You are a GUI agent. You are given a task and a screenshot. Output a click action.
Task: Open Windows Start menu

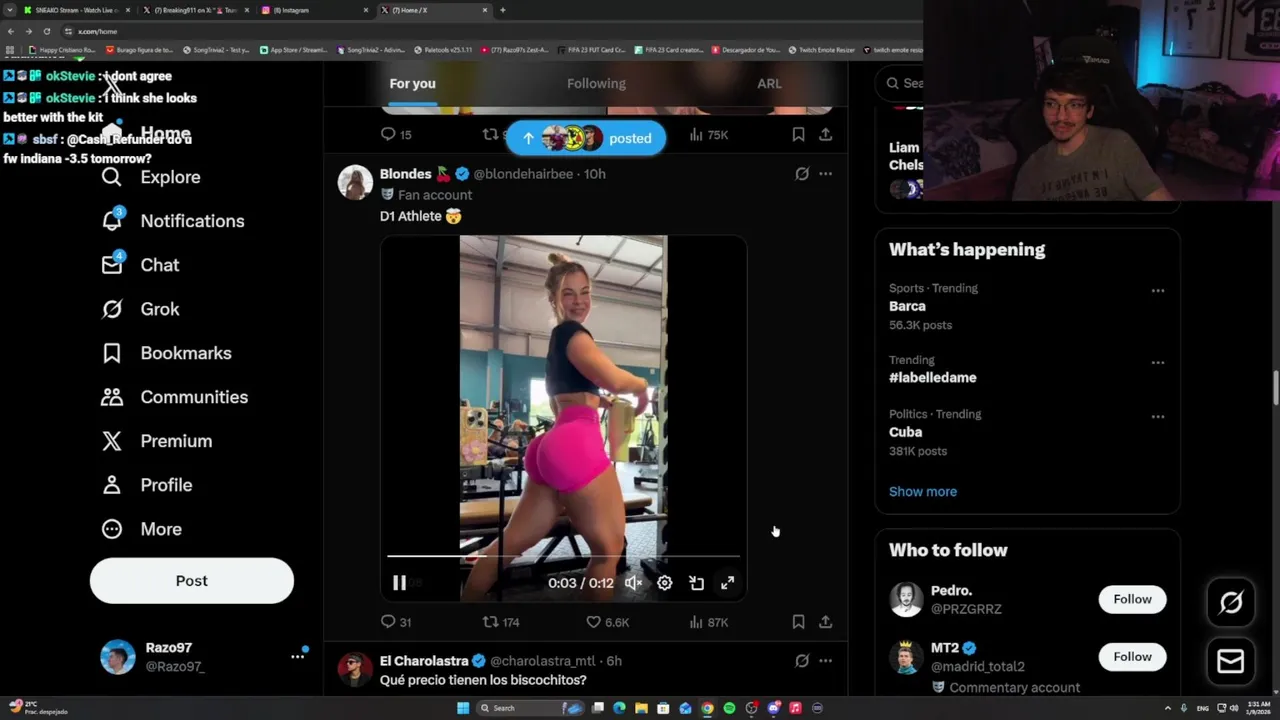point(463,708)
